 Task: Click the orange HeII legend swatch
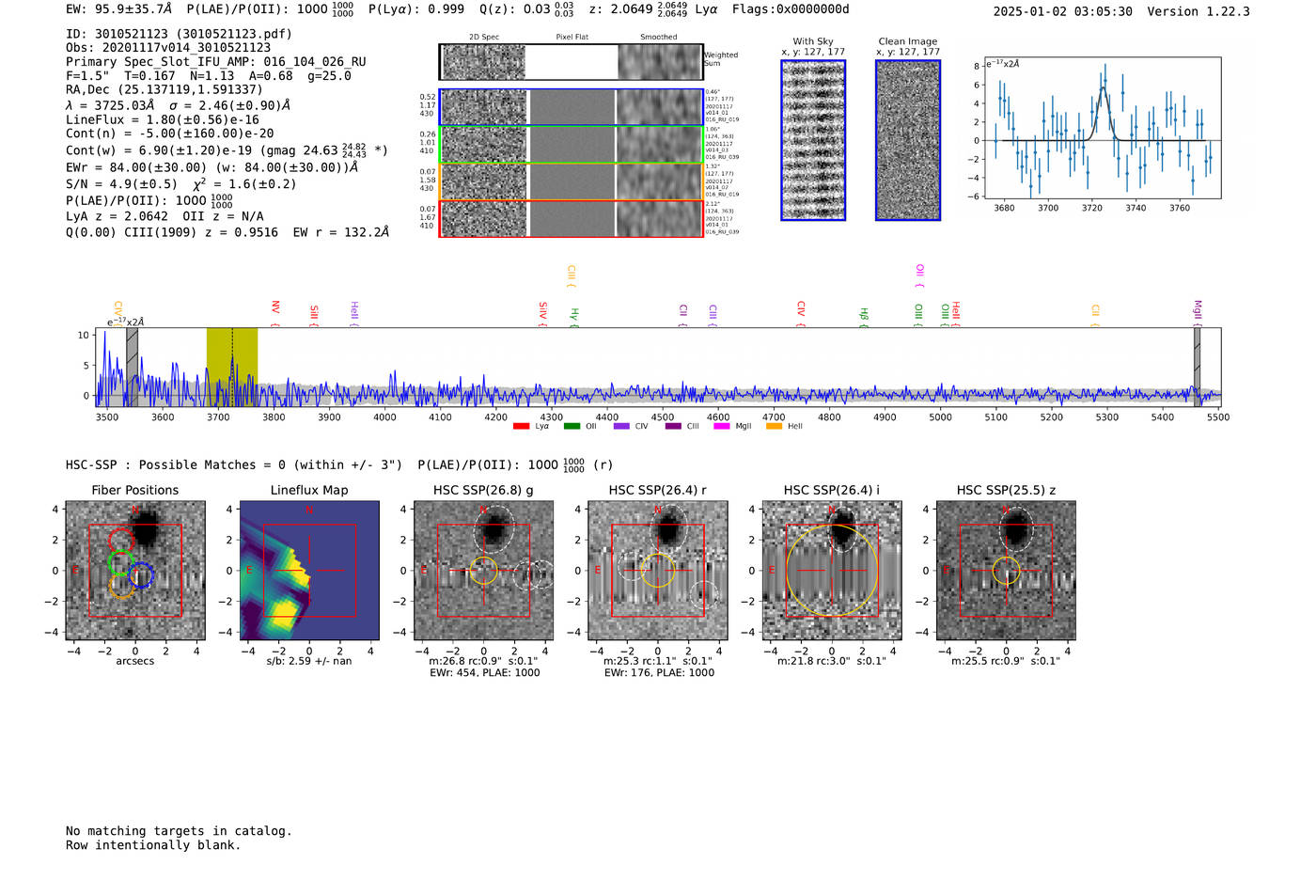[774, 426]
